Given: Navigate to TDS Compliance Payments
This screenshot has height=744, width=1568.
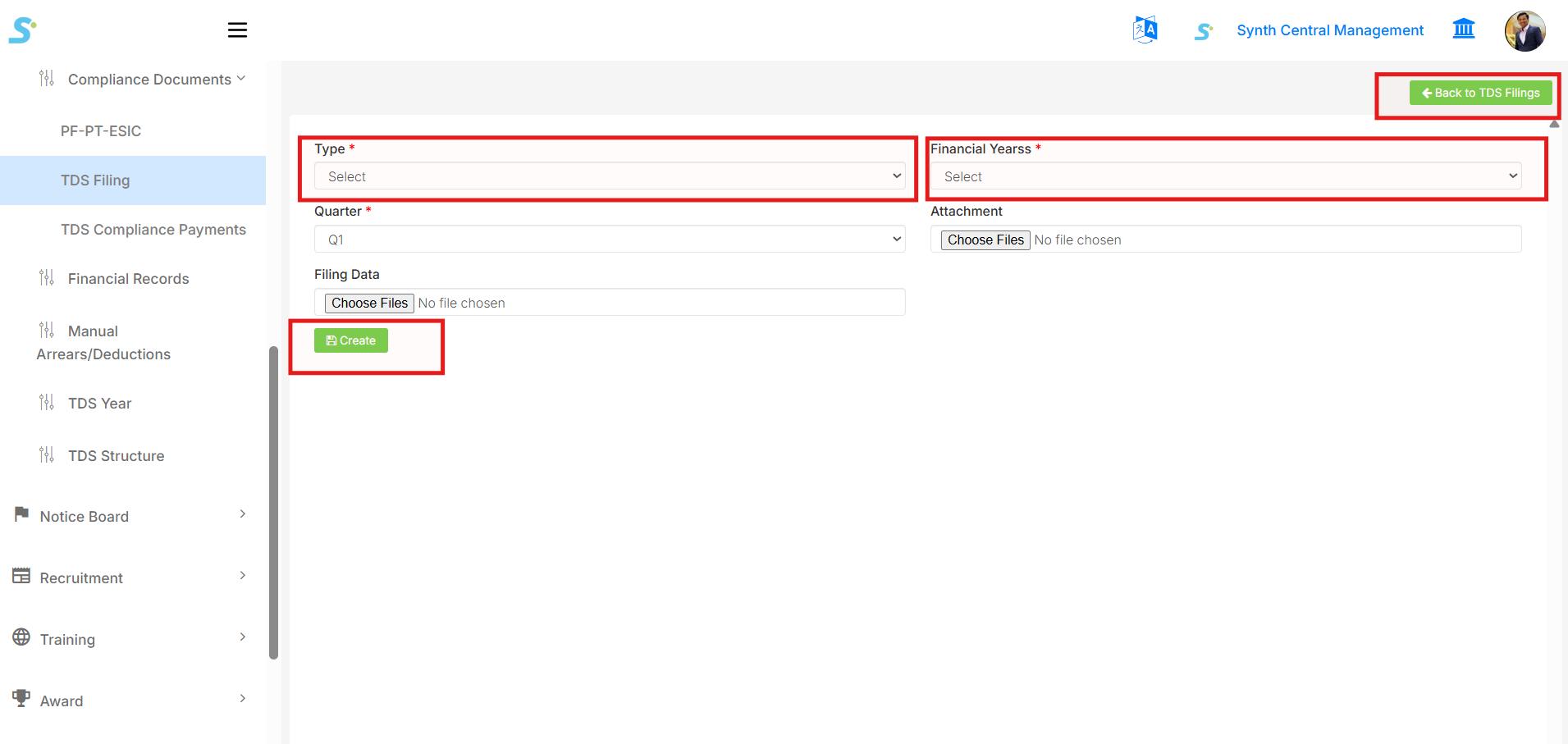Looking at the screenshot, I should [153, 229].
